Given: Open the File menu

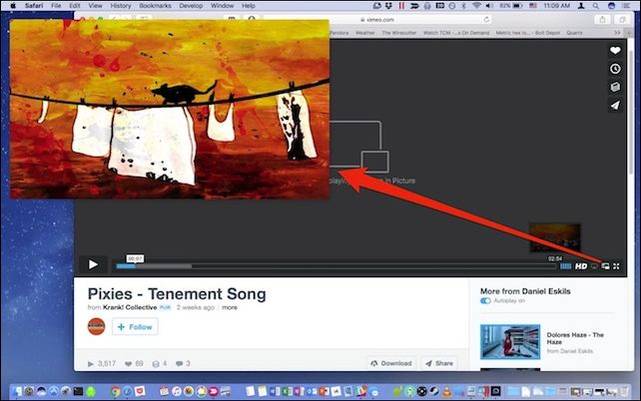Looking at the screenshot, I should tap(56, 6).
